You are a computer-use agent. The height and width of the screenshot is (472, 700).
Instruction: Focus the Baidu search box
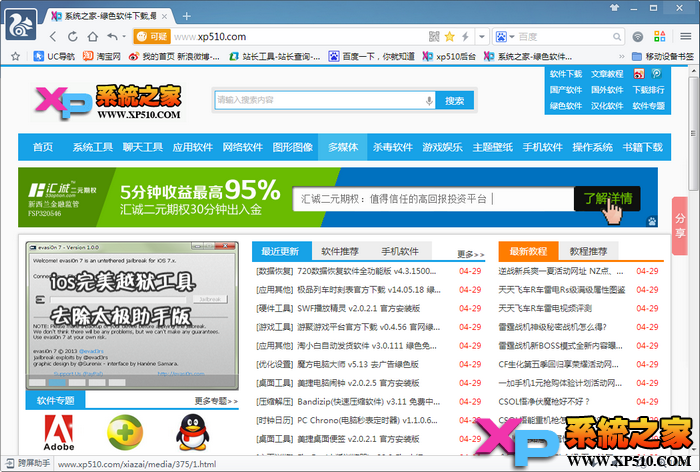pyautogui.click(x=565, y=37)
